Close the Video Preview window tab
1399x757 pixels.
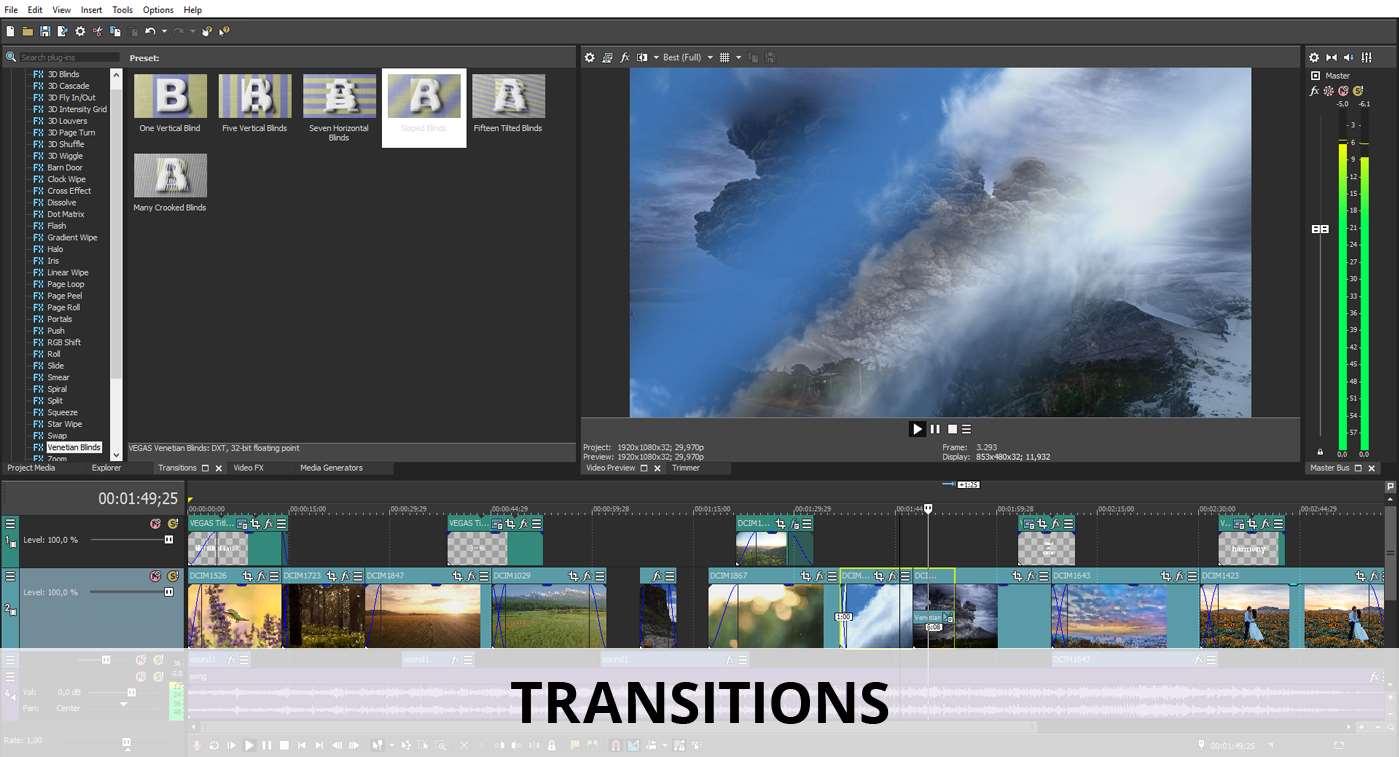tap(657, 468)
